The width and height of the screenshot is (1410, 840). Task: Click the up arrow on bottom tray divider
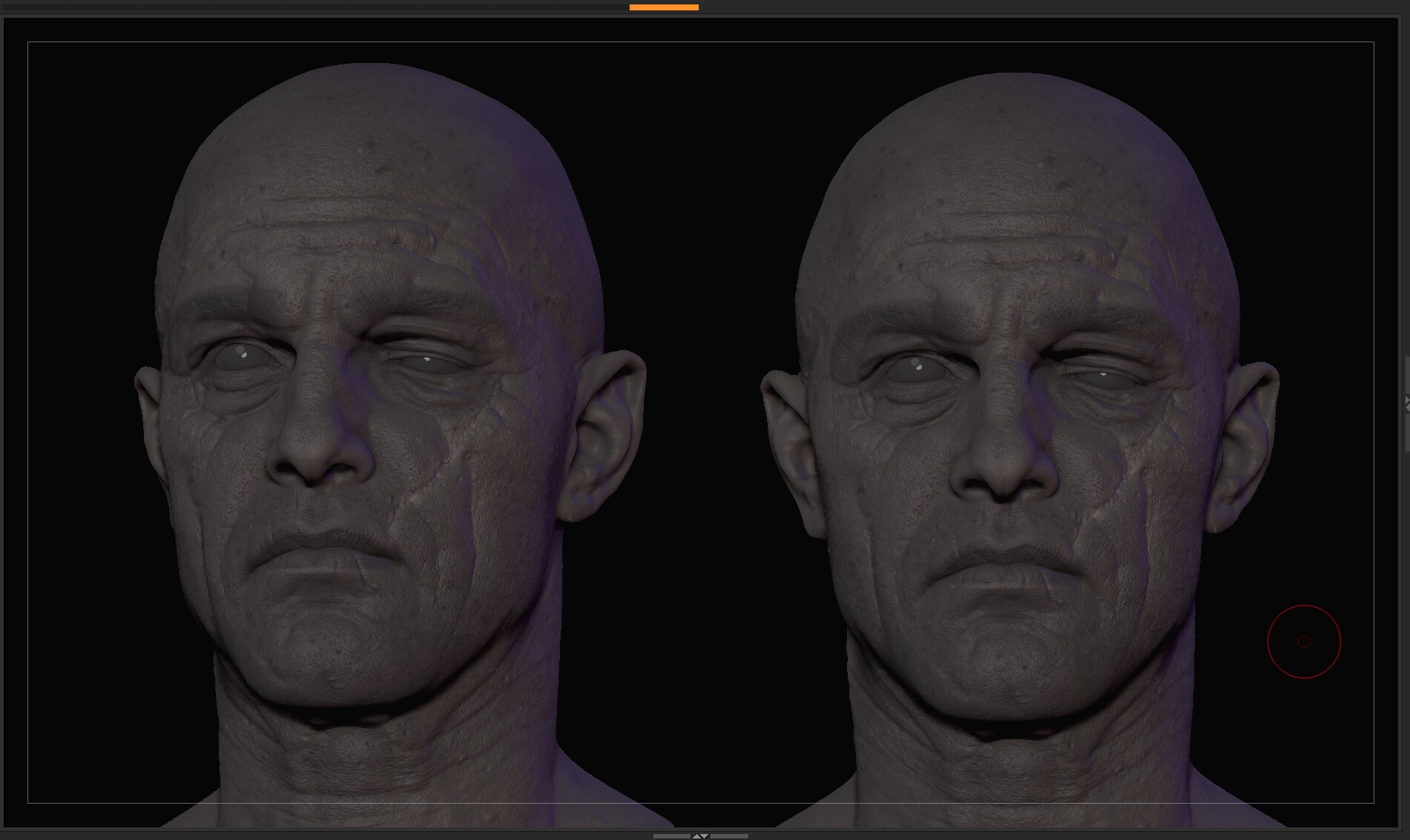click(696, 836)
